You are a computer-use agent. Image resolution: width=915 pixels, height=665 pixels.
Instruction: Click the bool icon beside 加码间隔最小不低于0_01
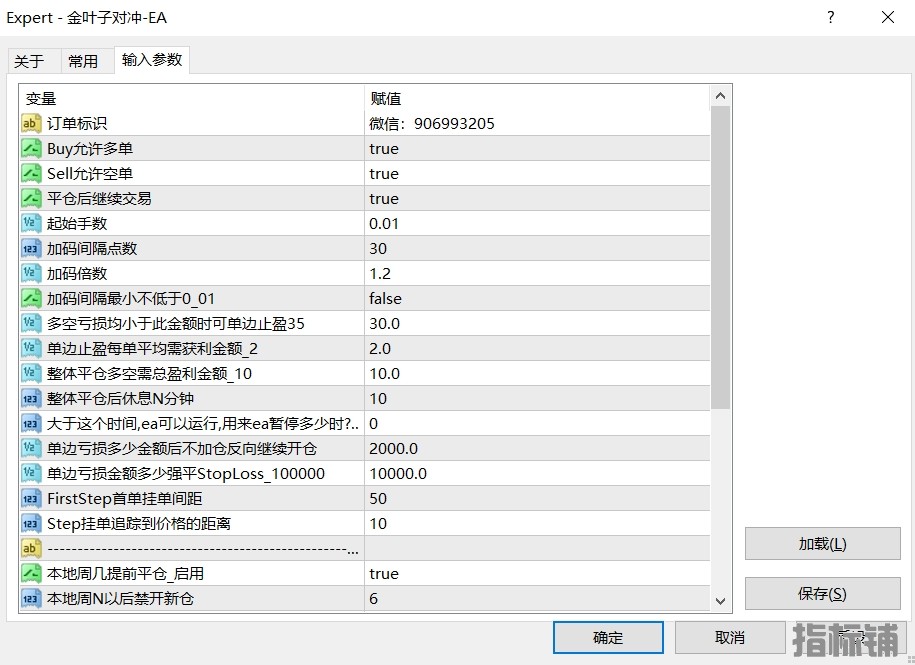pyautogui.click(x=31, y=299)
